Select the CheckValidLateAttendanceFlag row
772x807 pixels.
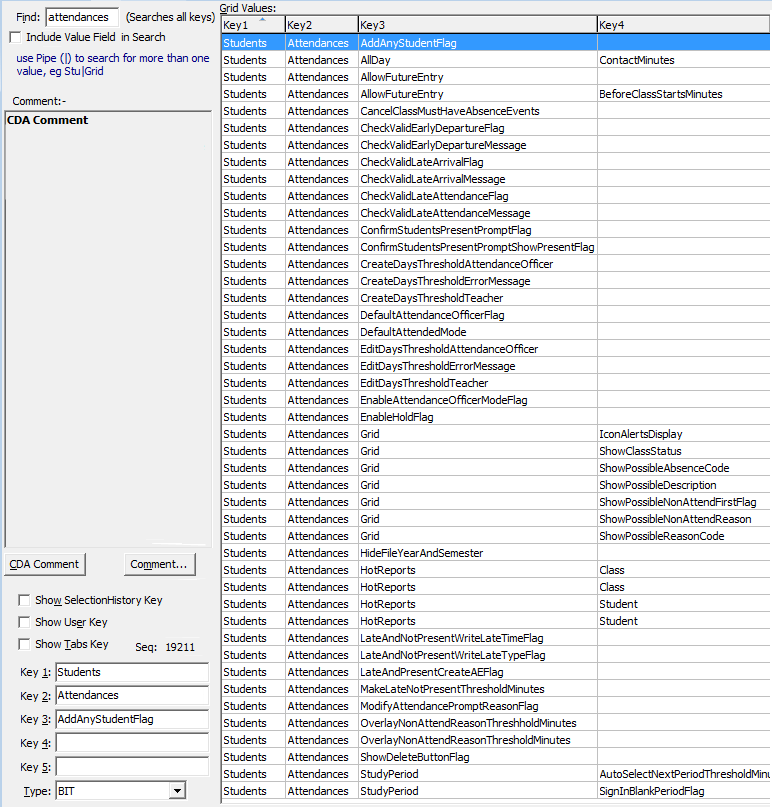[x=496, y=196]
